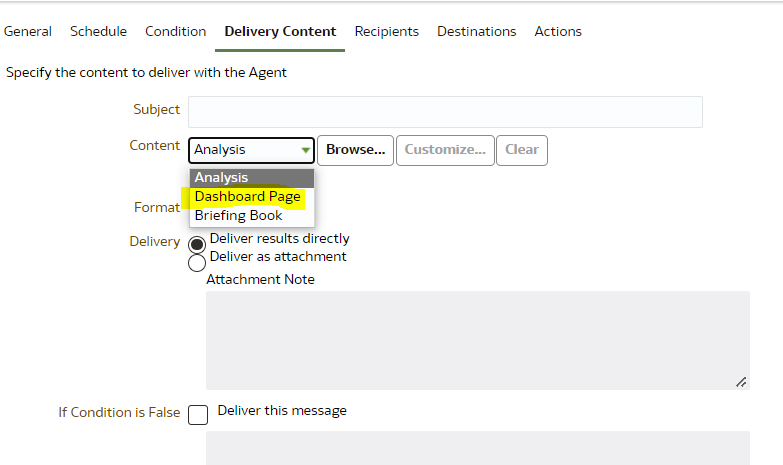Click the Customize... button
783x465 pixels.
(445, 150)
